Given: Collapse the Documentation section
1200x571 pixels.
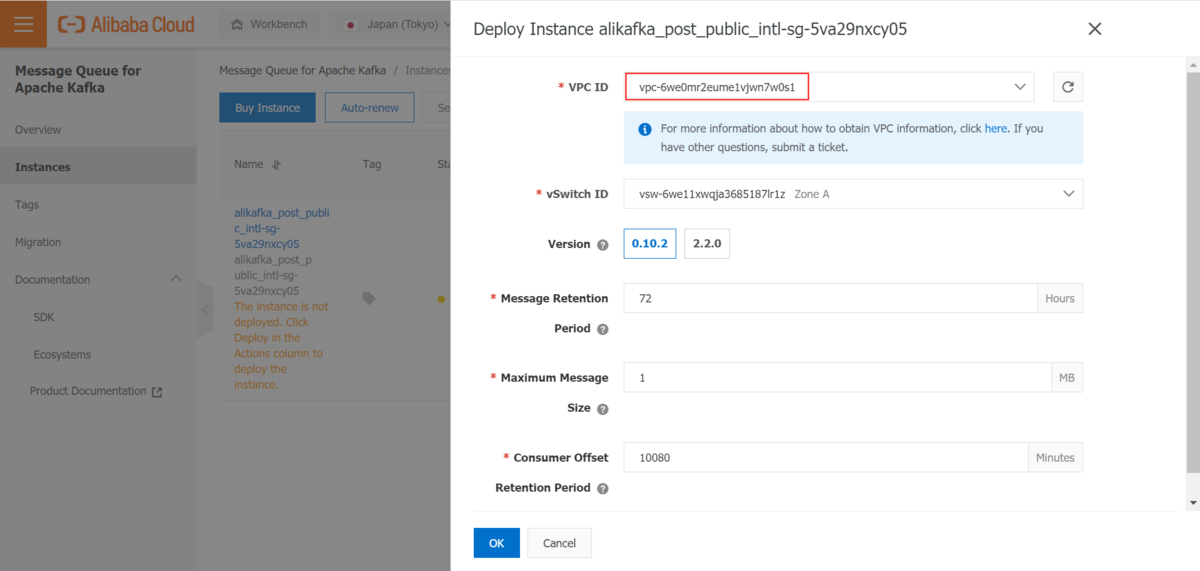Looking at the screenshot, I should coord(177,279).
